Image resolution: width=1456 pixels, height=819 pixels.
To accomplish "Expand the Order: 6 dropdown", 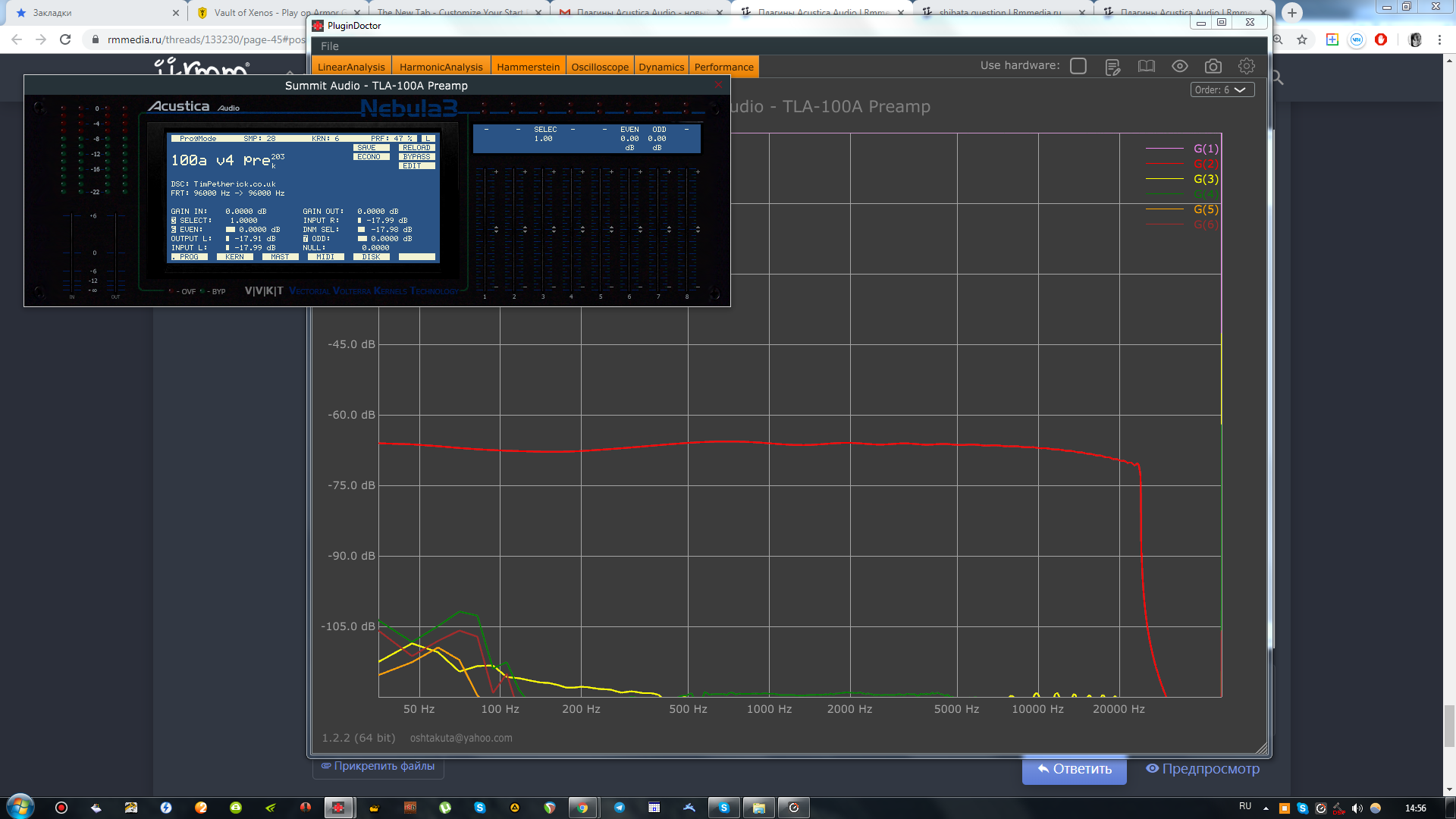I will tap(1222, 89).
